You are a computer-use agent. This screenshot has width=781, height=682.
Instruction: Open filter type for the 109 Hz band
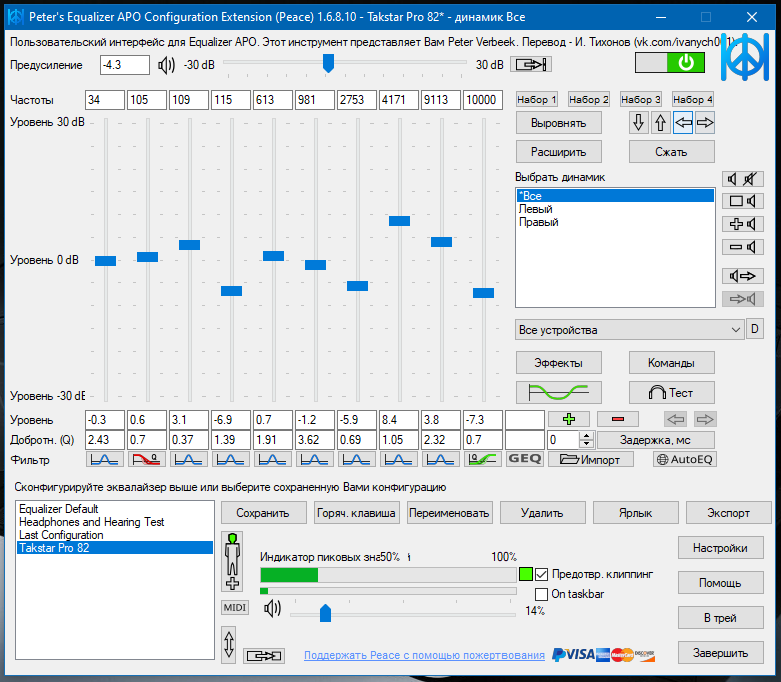point(188,459)
